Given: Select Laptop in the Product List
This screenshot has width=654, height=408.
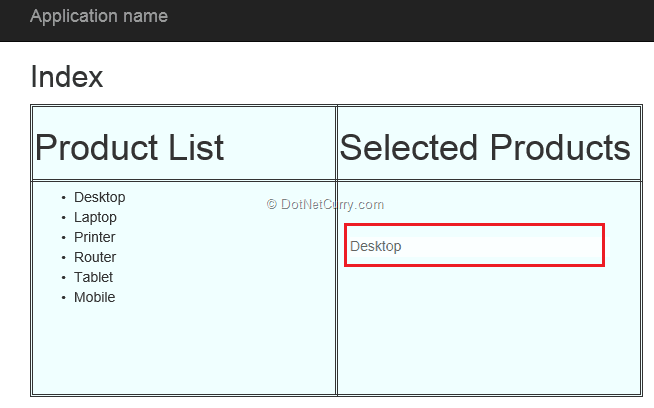Looking at the screenshot, I should (95, 217).
